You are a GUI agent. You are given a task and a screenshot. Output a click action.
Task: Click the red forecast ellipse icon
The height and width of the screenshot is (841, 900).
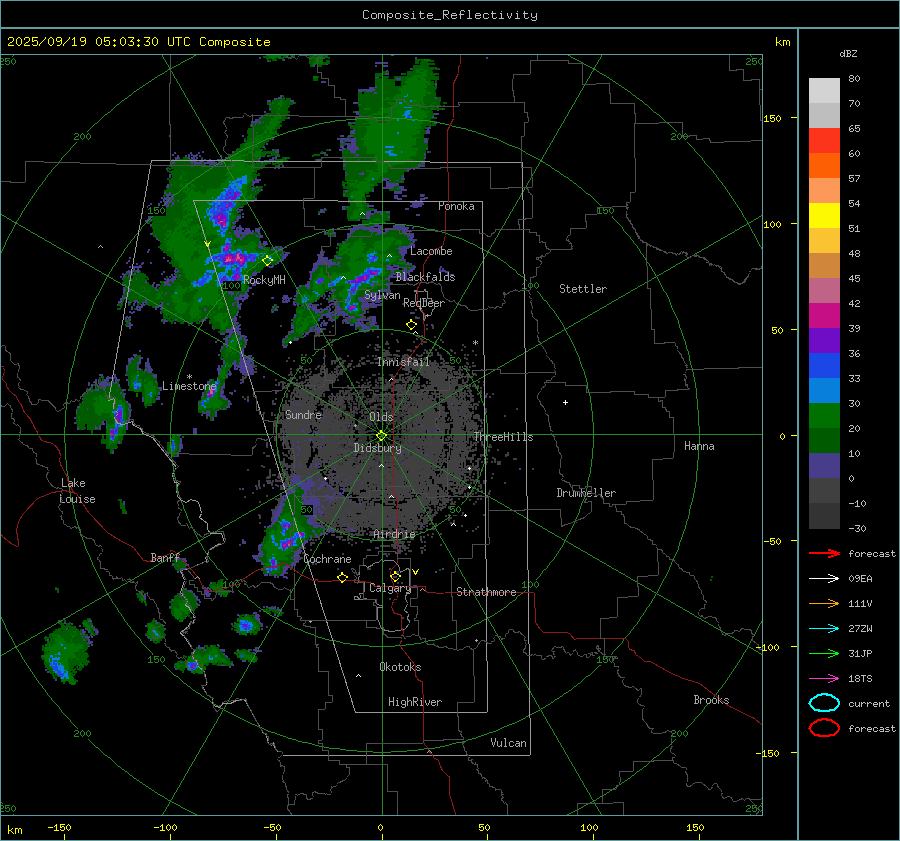[824, 728]
